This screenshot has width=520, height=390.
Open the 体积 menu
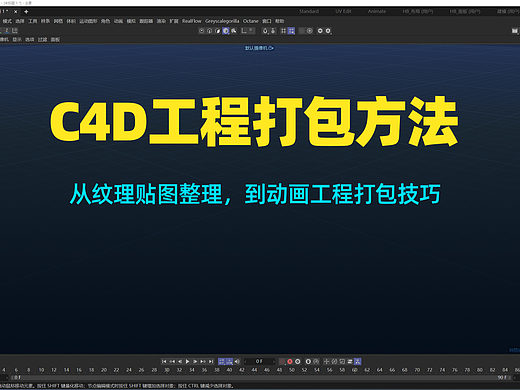71,21
